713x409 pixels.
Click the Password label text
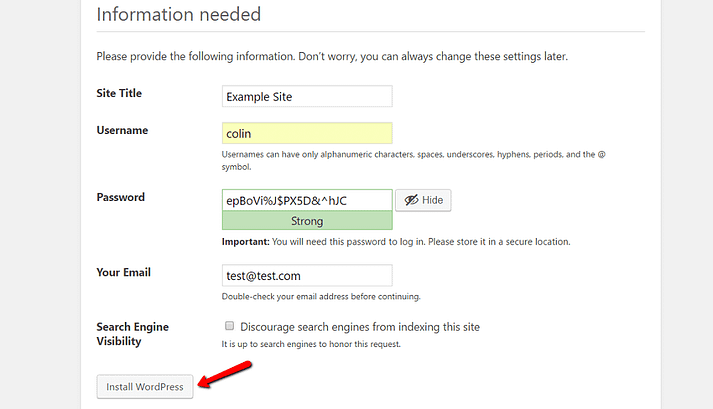pos(120,197)
